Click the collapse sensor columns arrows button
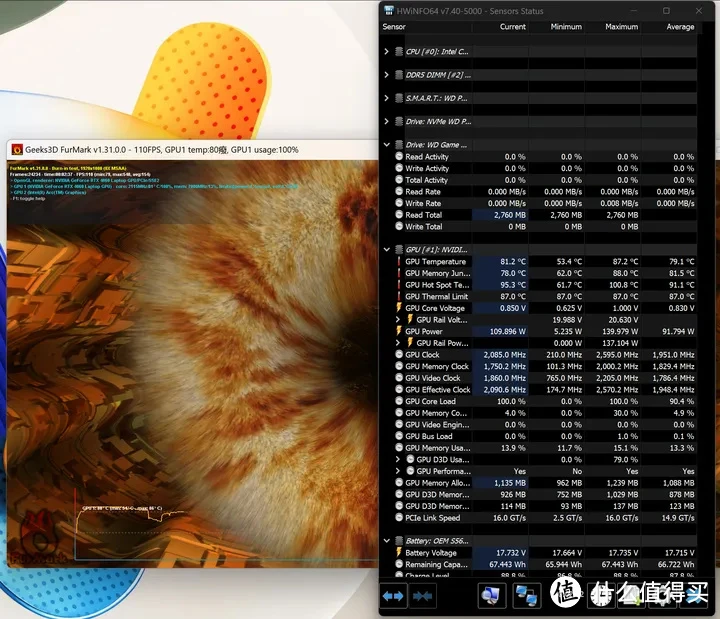This screenshot has width=720, height=619. point(422,596)
